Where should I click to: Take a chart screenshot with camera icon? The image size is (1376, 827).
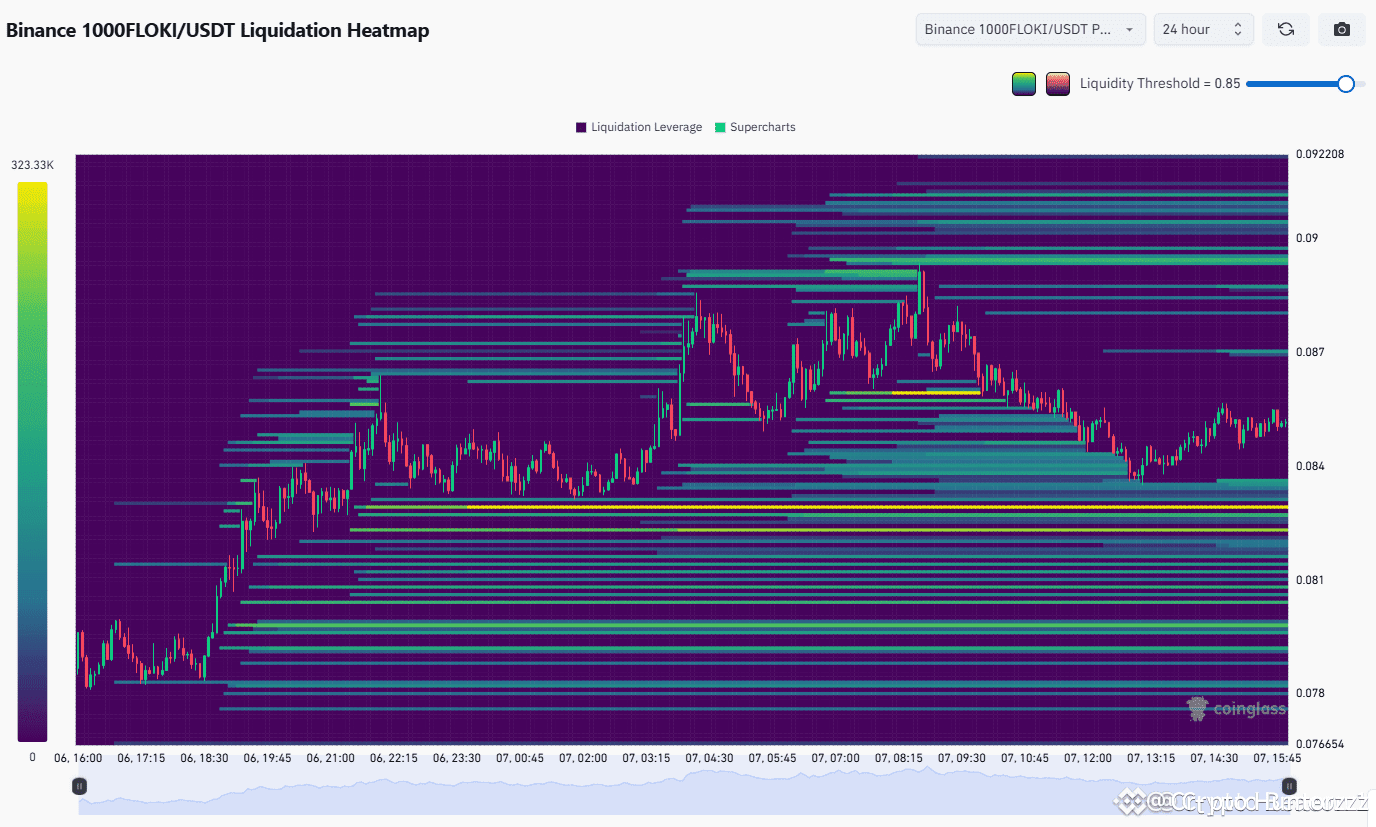pyautogui.click(x=1342, y=29)
